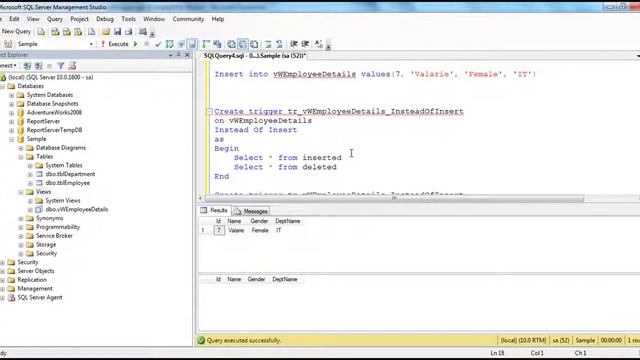Switch output to Results to Grid
The width and height of the screenshot is (640, 360).
243,44
